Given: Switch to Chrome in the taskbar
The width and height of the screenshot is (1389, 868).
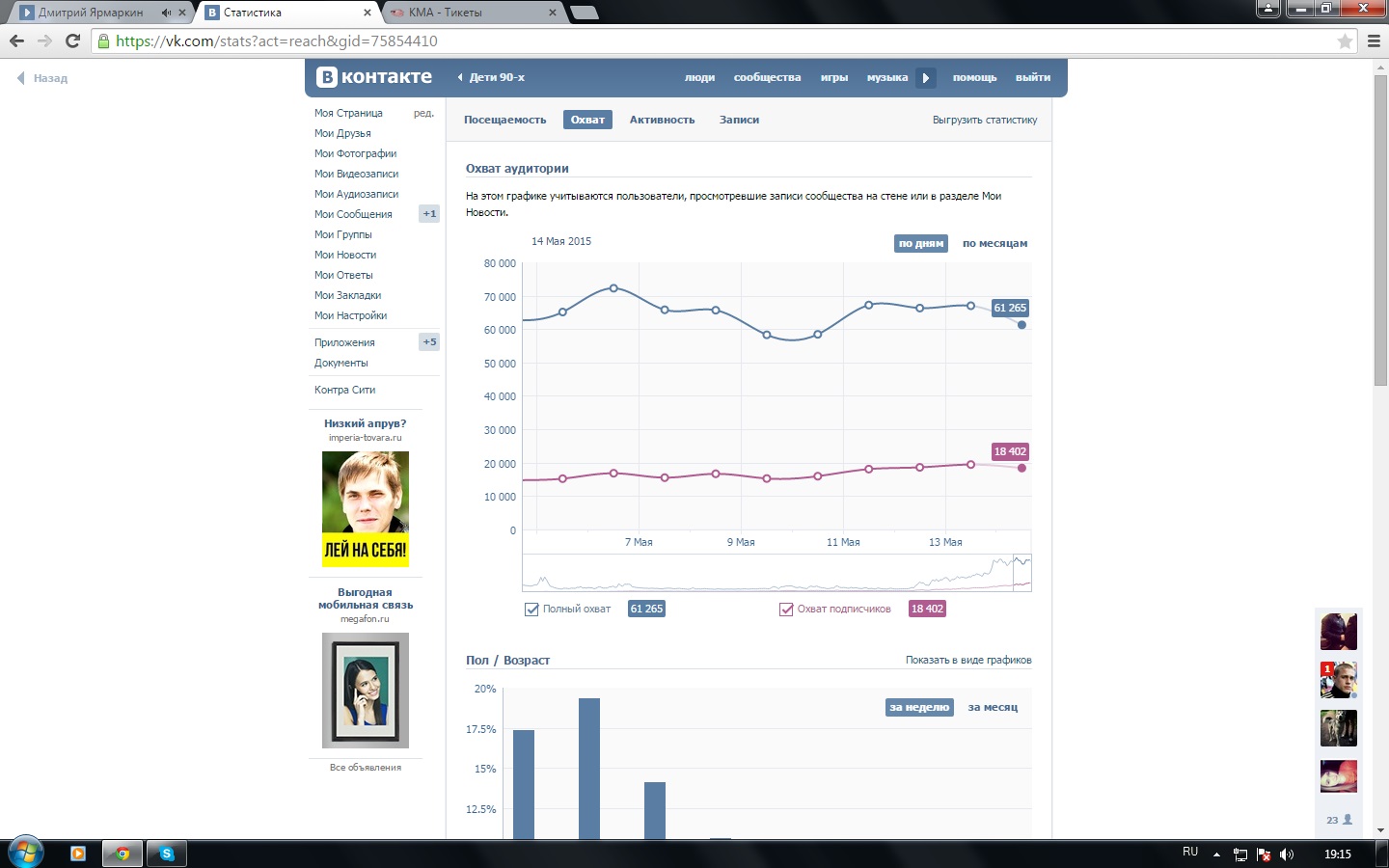Looking at the screenshot, I should (123, 854).
